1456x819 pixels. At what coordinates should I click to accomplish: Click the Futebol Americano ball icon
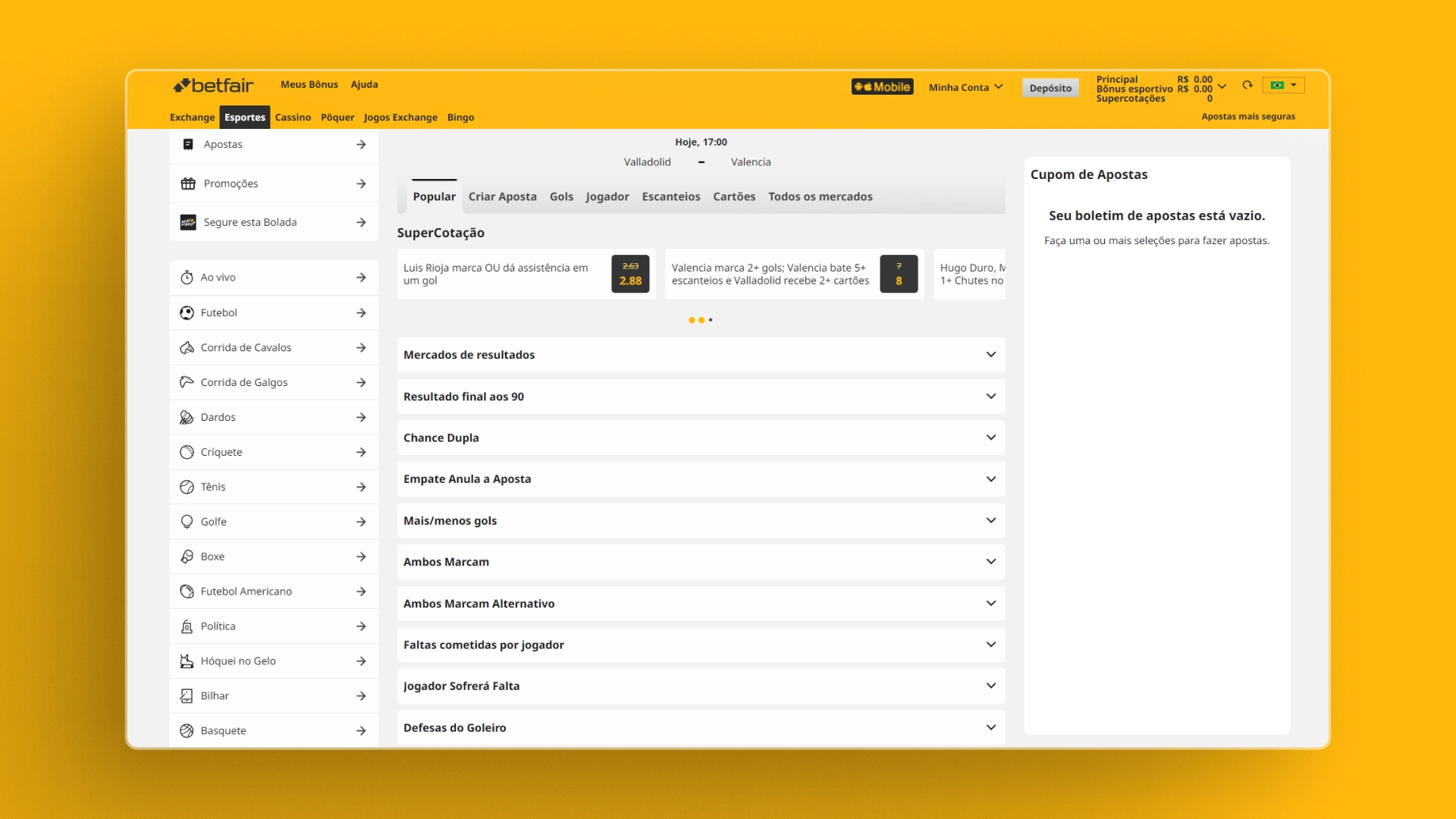[x=187, y=591]
